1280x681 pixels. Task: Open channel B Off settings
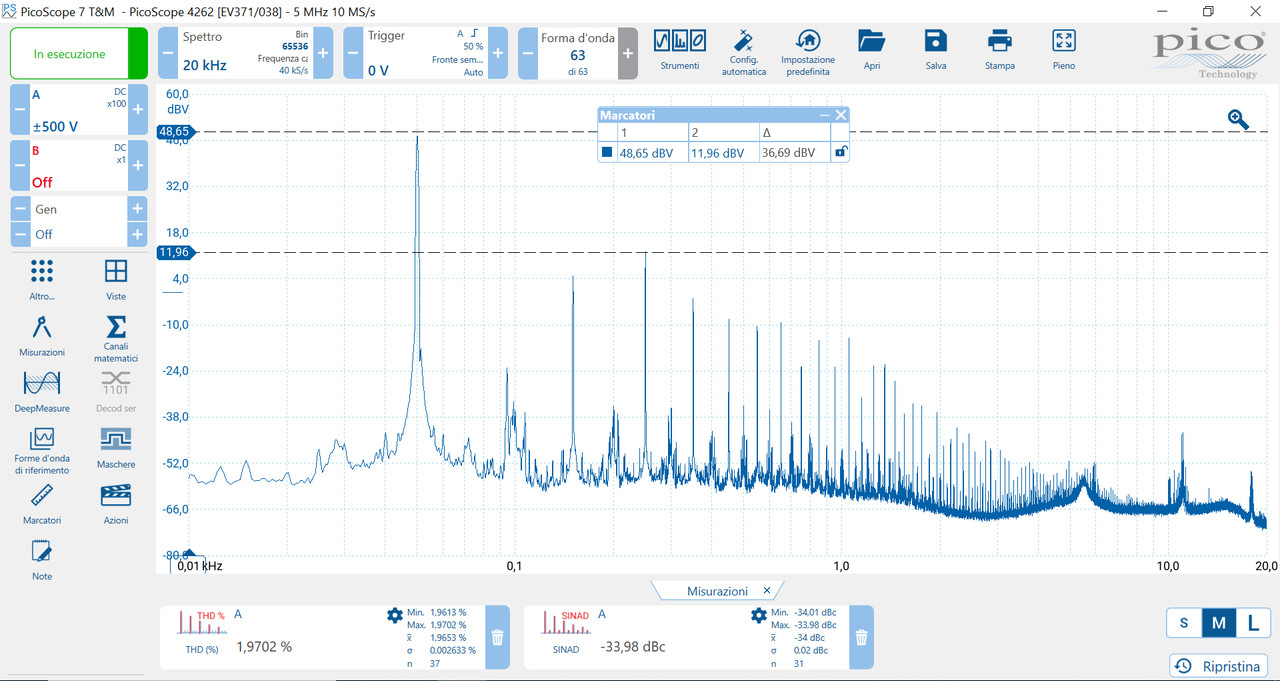click(79, 166)
